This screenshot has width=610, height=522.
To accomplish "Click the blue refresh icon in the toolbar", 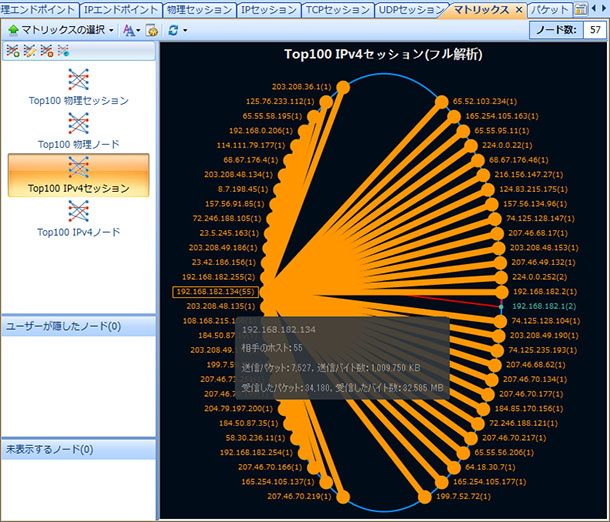I will click(x=173, y=30).
